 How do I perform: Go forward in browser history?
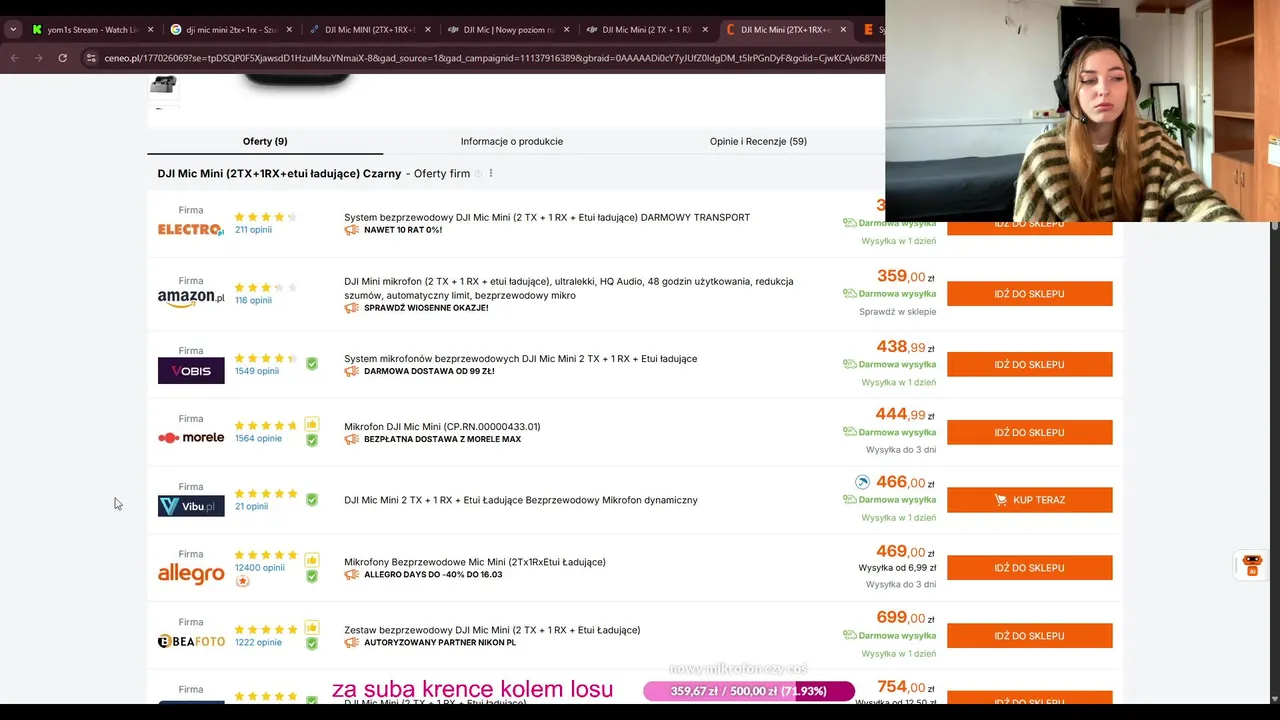pos(38,58)
